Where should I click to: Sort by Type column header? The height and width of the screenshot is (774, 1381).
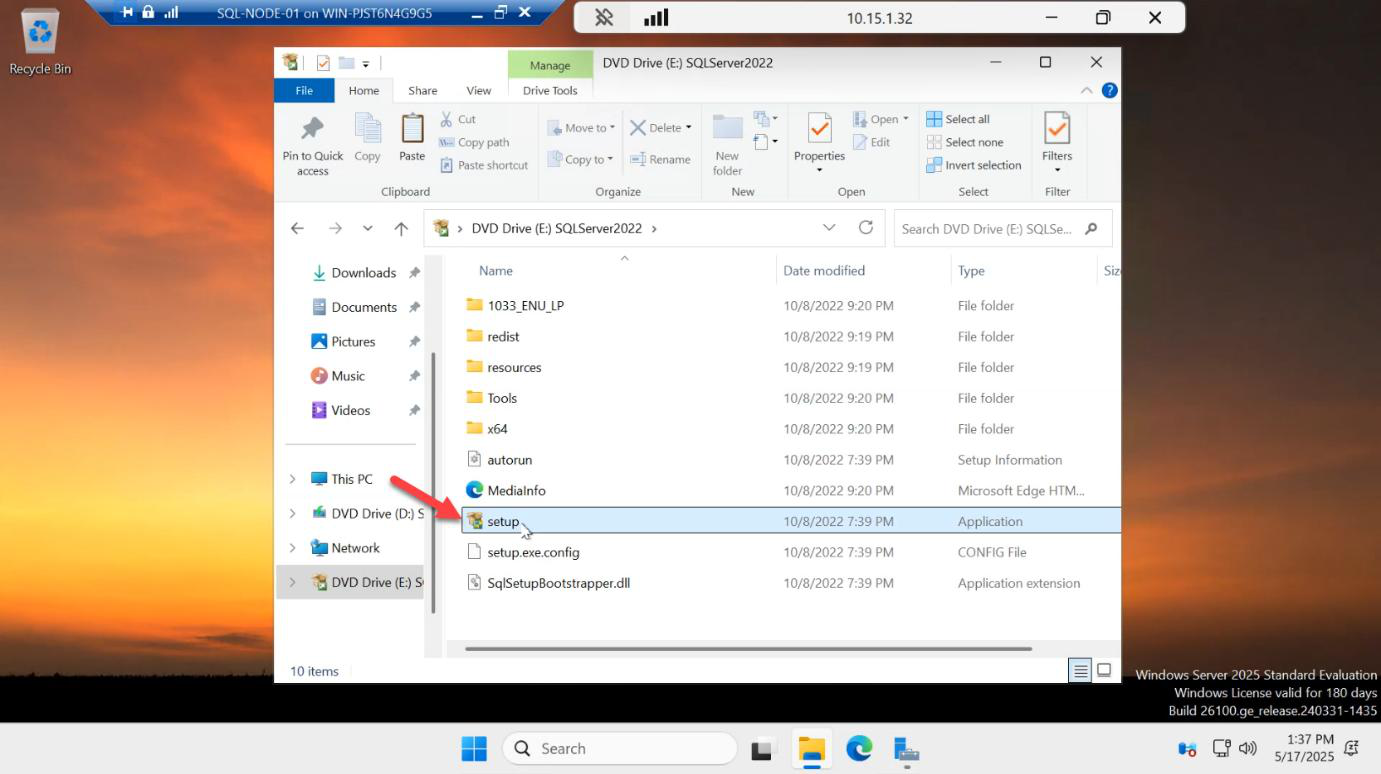(x=971, y=270)
